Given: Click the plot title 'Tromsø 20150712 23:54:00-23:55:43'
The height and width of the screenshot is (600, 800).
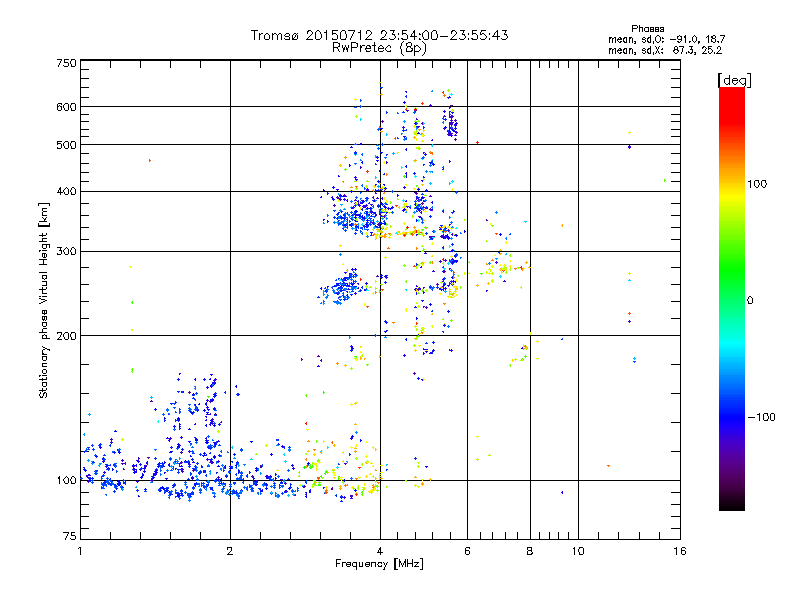Looking at the screenshot, I should [x=380, y=35].
